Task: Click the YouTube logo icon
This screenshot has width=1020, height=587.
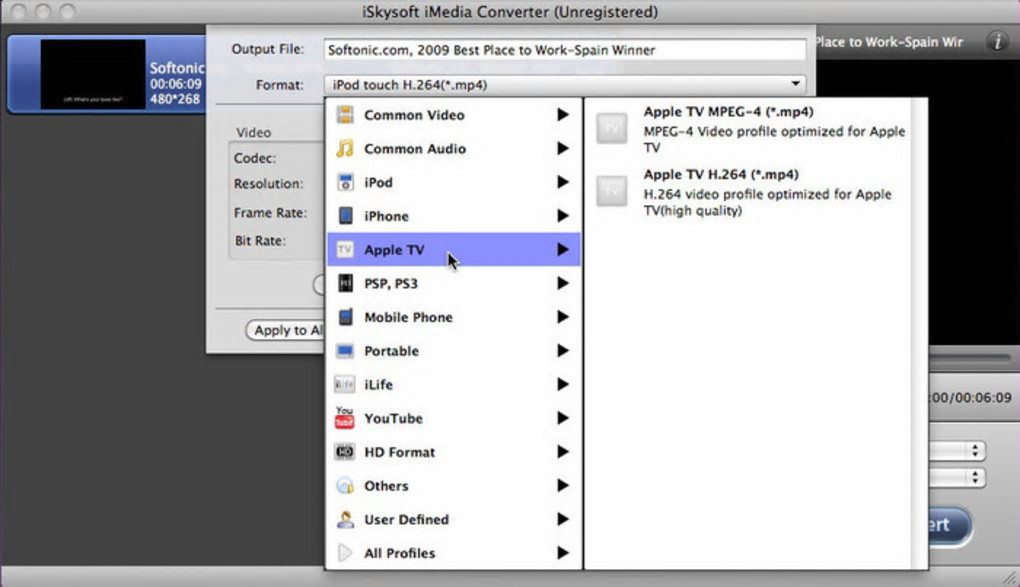Action: (x=344, y=418)
